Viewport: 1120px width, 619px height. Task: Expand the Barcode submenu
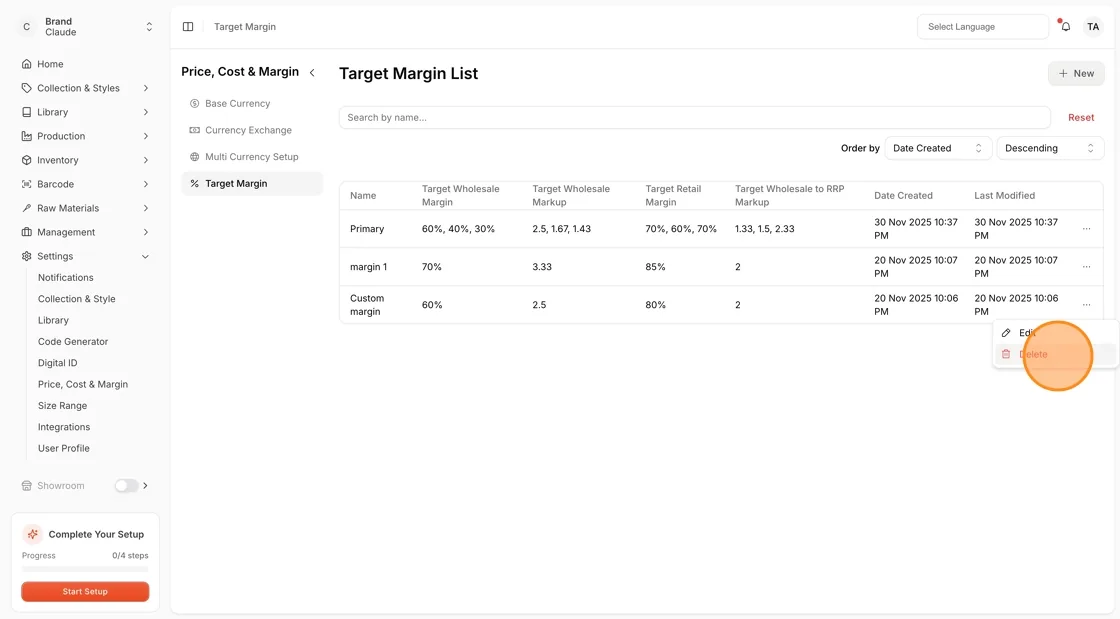(146, 183)
